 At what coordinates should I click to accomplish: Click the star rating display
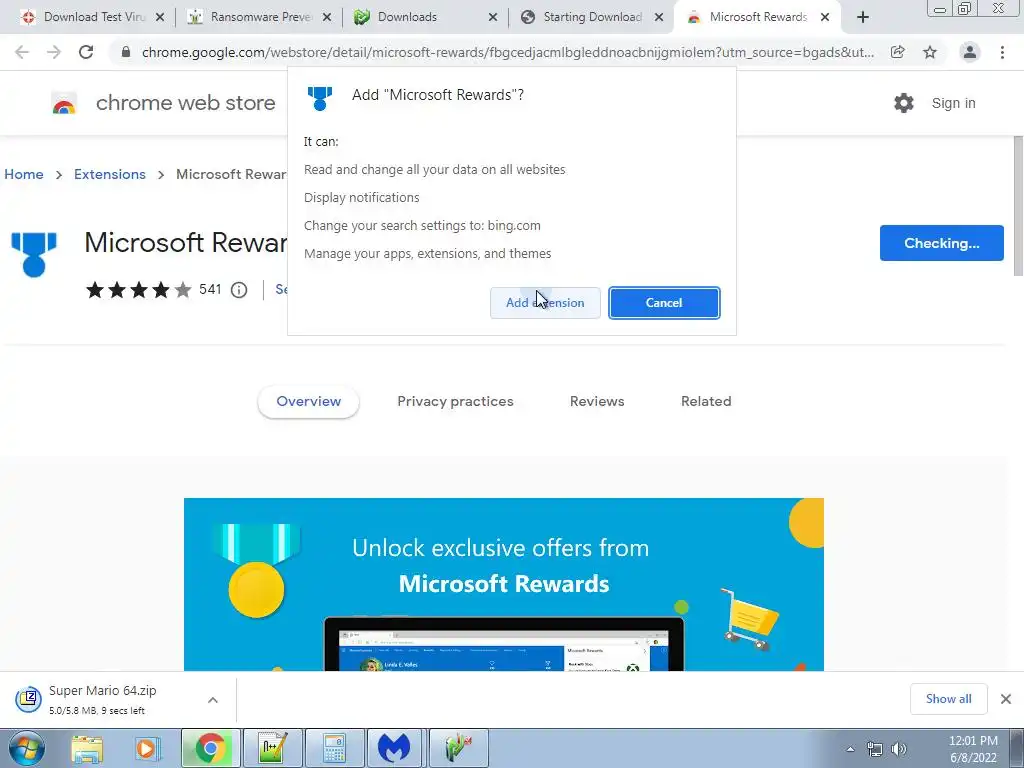138,289
